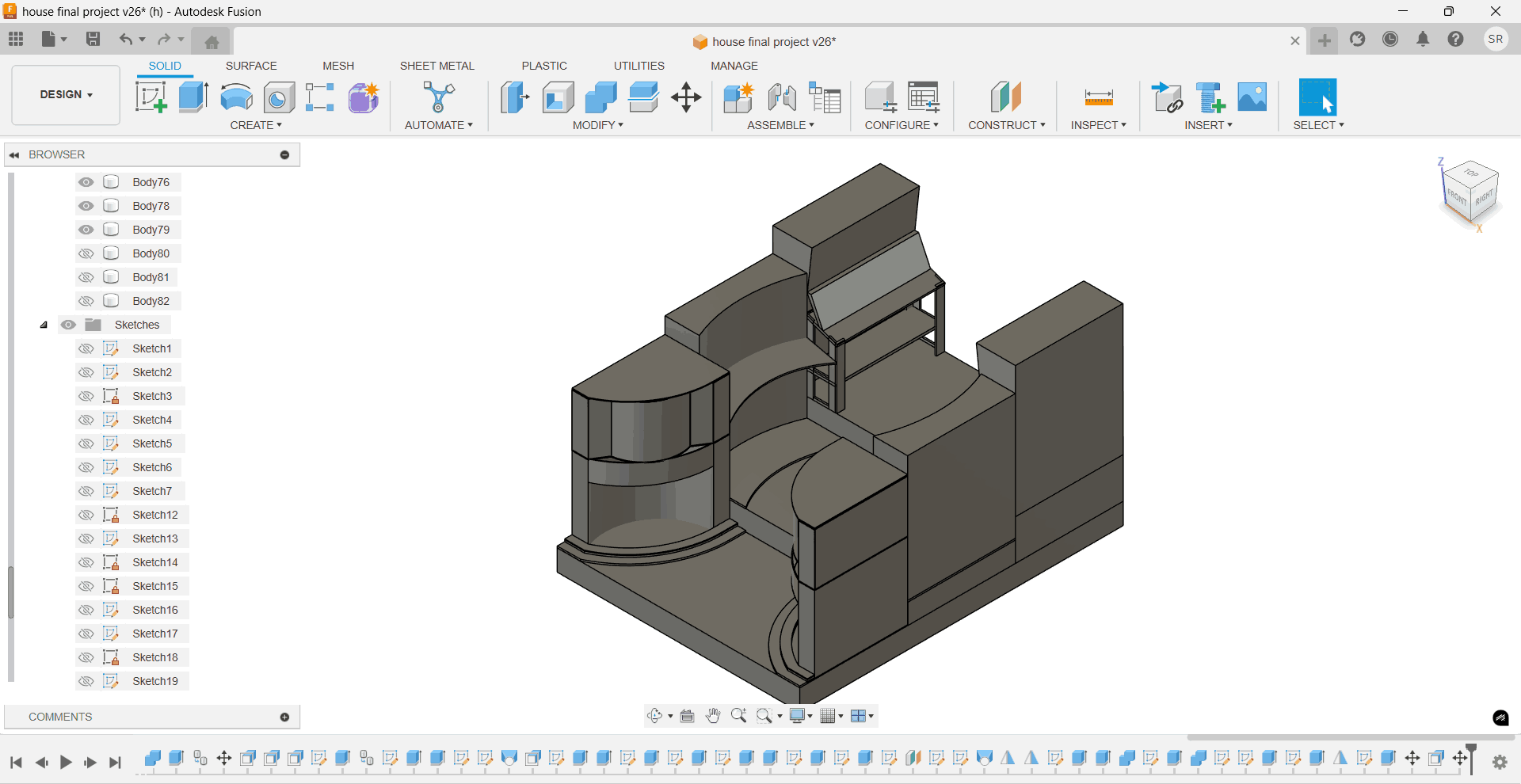Switch to the MANAGE tab
Screen dimensions: 1521x784
[734, 66]
